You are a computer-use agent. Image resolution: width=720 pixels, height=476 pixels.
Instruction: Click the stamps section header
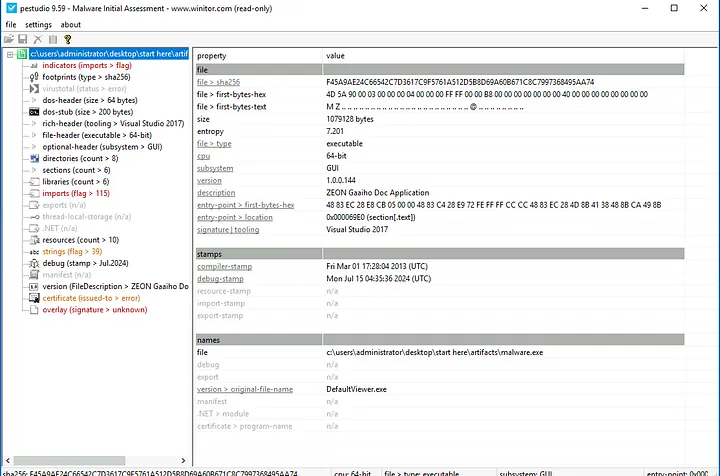point(440,254)
